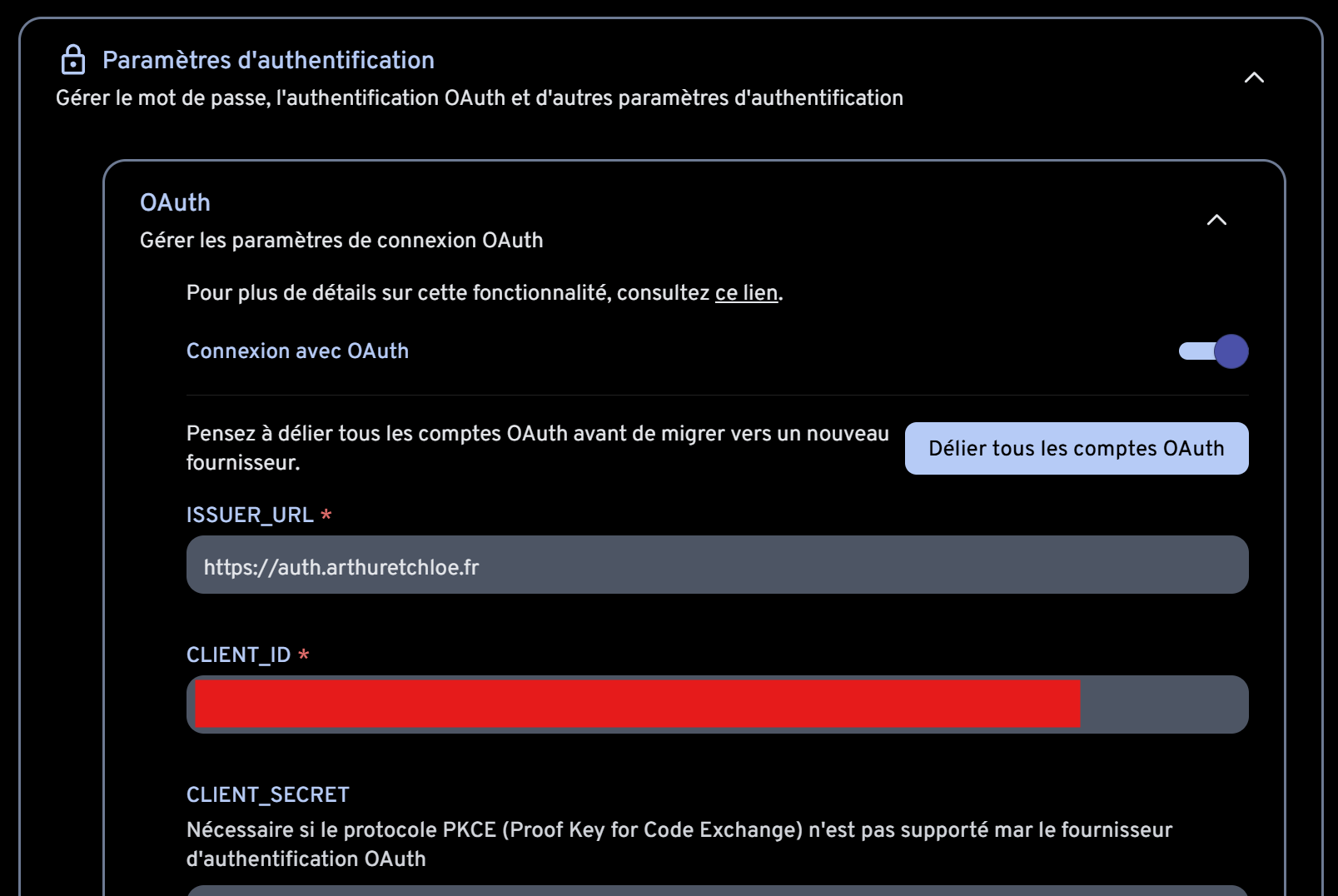Click the OAuth section title
This screenshot has height=896, width=1338.
click(x=175, y=202)
